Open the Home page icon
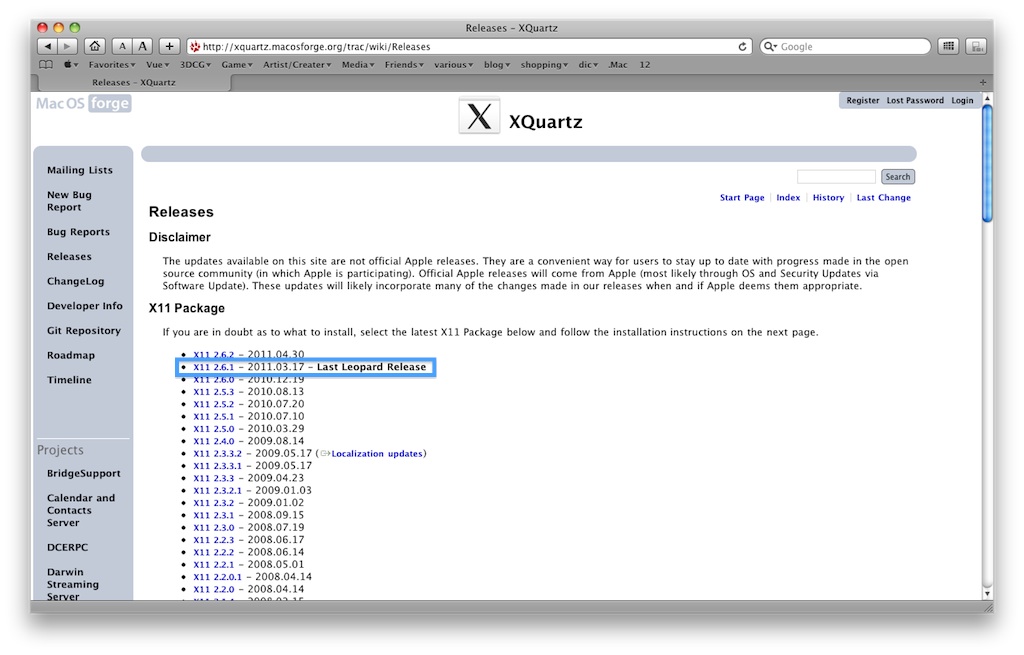 [94, 45]
